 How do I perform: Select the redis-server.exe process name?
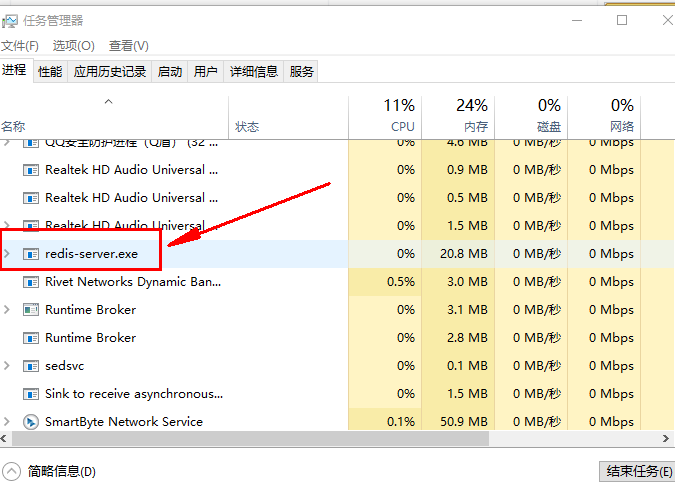[92, 254]
